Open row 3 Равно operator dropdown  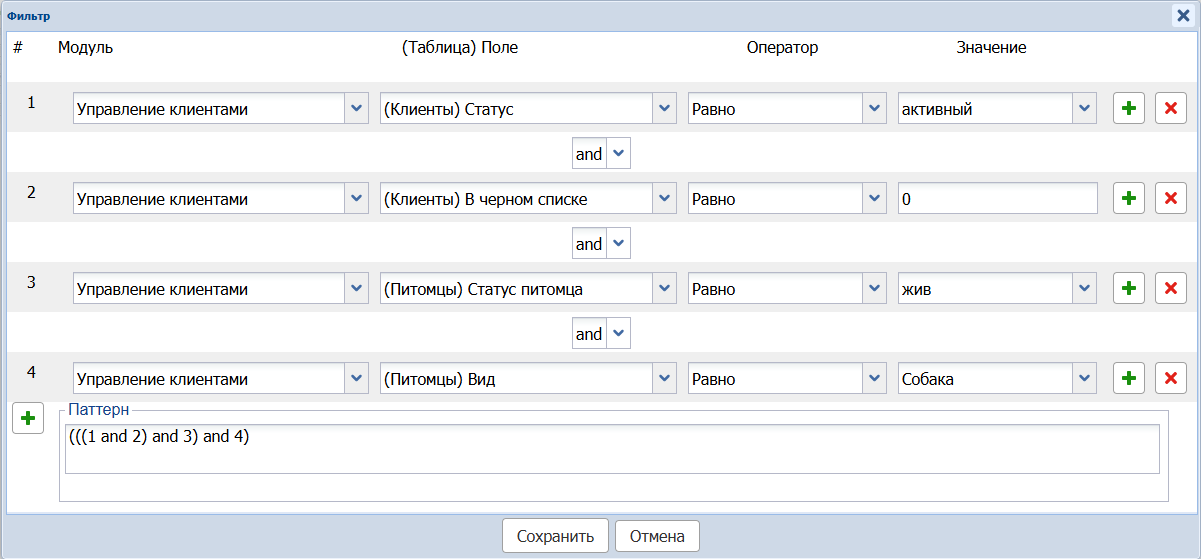pyautogui.click(x=874, y=289)
